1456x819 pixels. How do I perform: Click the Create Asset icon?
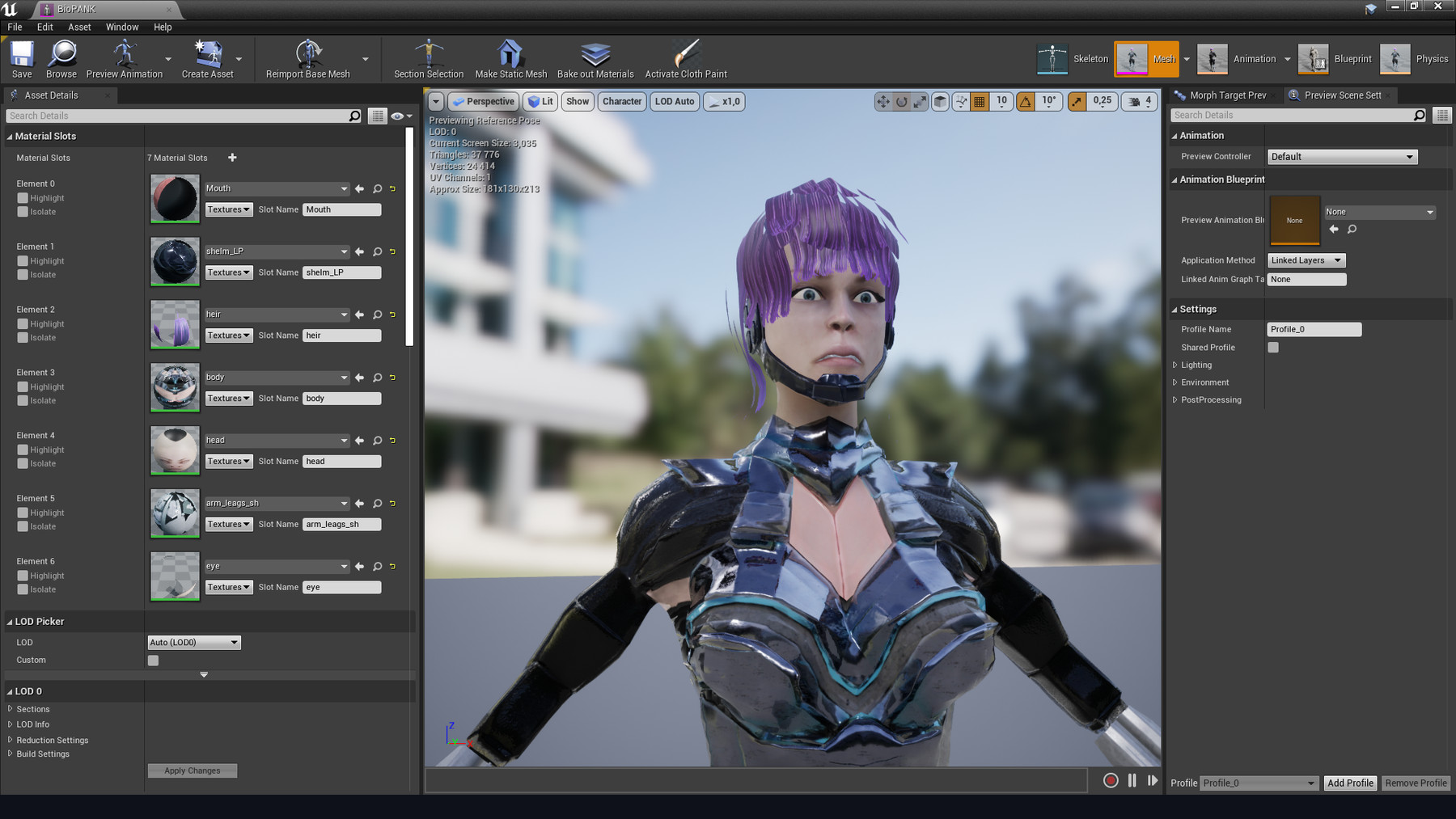(x=208, y=59)
